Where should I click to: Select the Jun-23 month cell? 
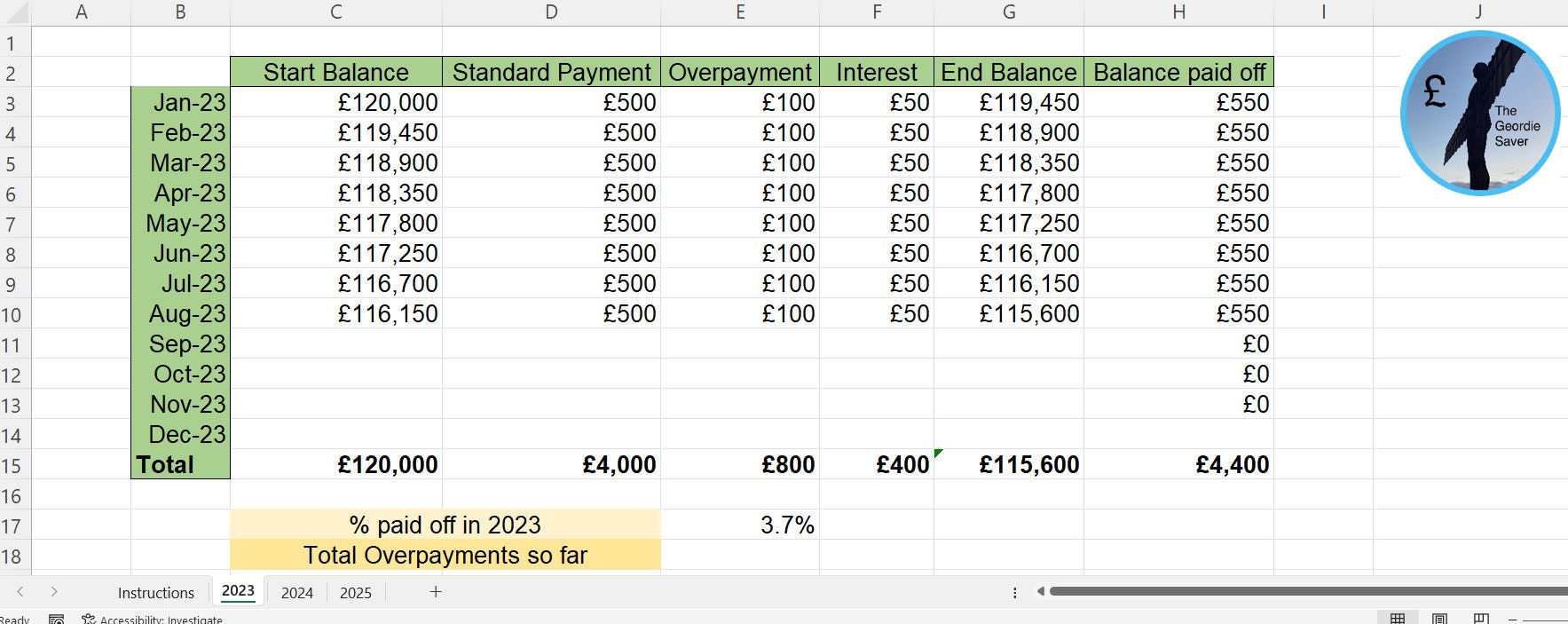180,253
